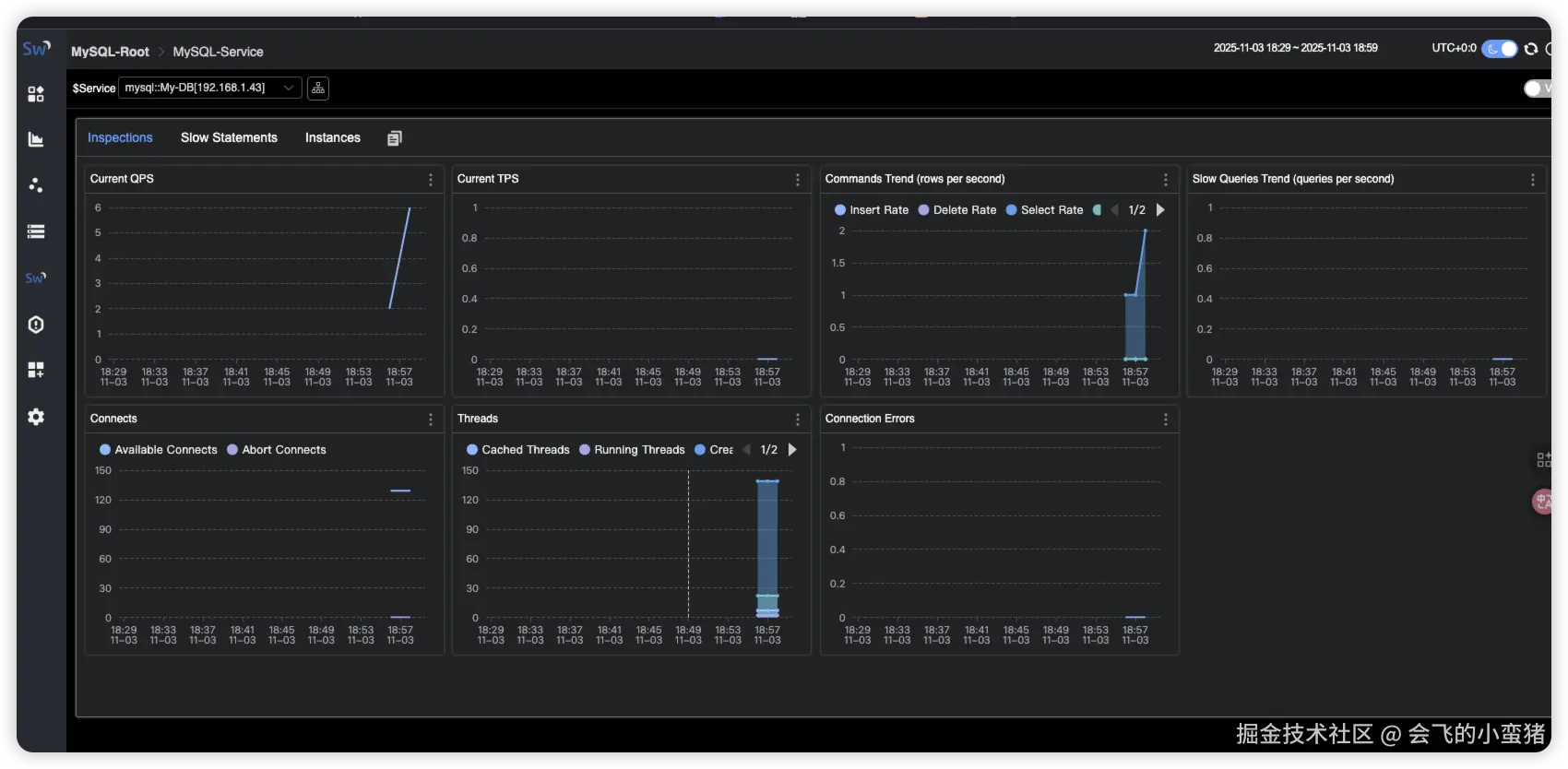Click the refresh icon near the UTC label
This screenshot has width=1568, height=769.
click(x=1531, y=49)
